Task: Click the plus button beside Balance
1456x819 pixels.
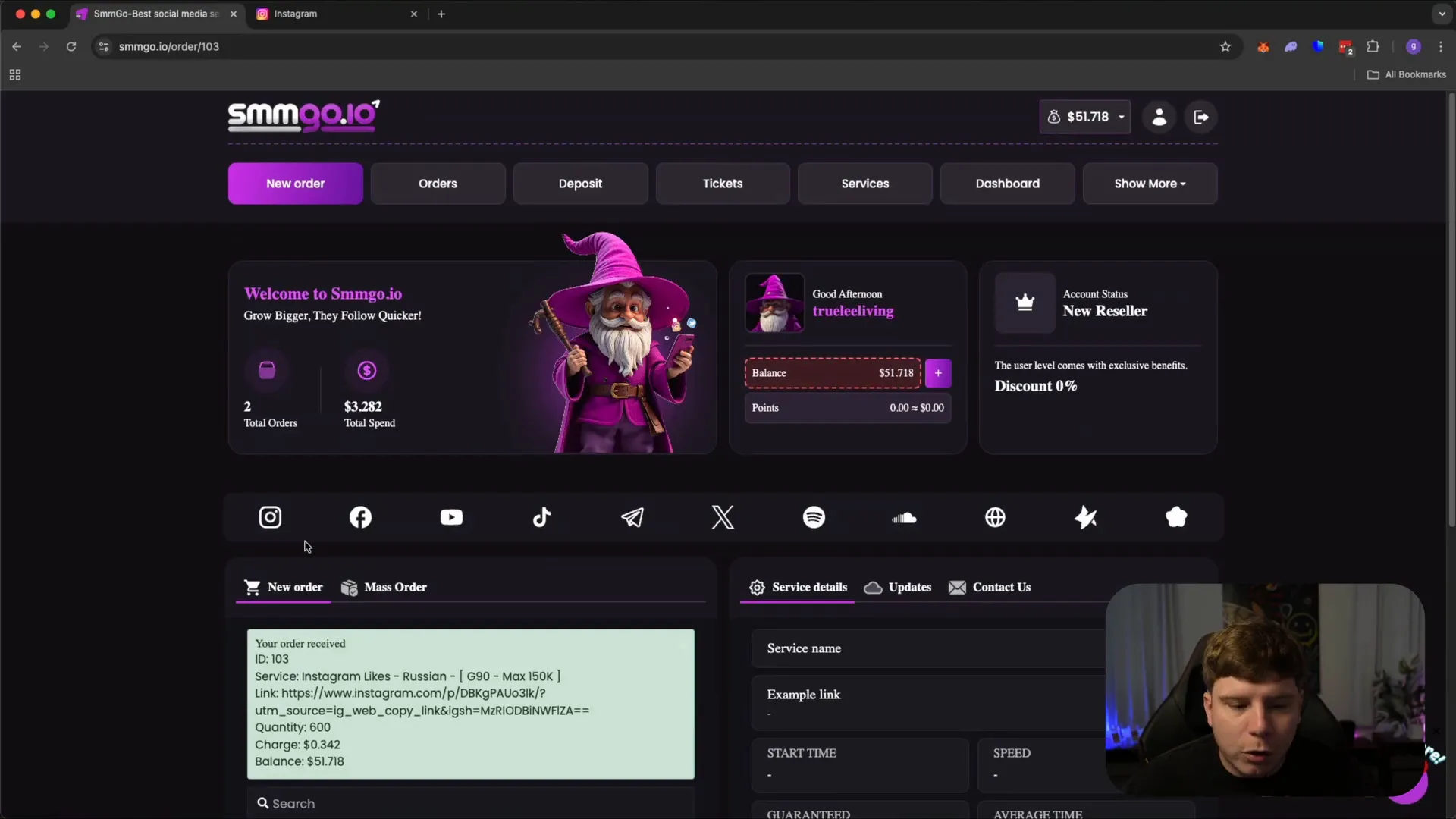Action: tap(938, 373)
